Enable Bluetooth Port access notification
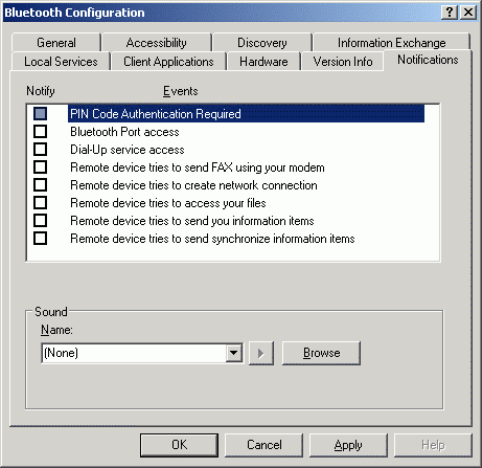This screenshot has height=468, width=482. click(x=40, y=132)
